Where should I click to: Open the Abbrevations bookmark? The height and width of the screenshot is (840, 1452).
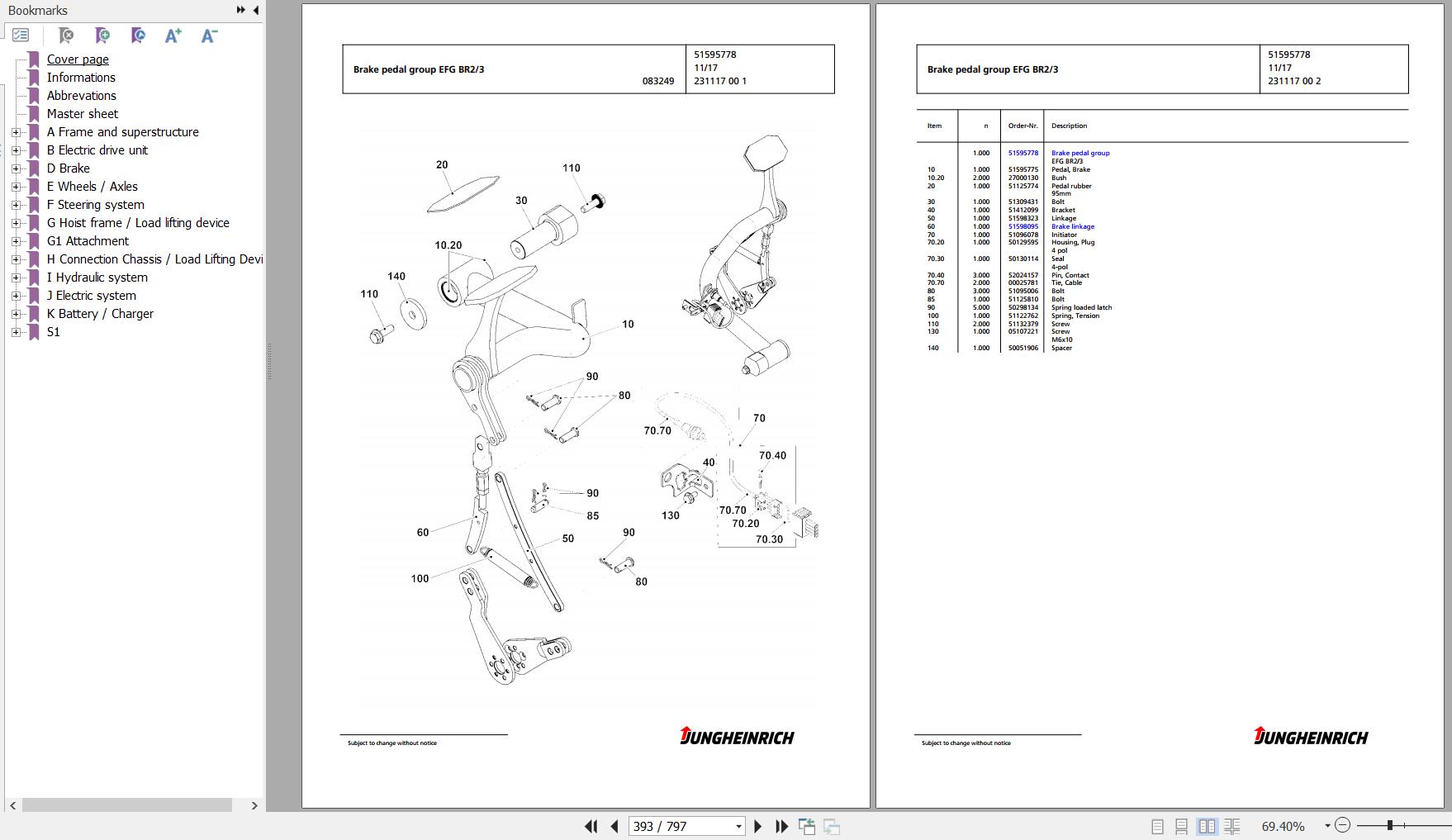tap(81, 96)
